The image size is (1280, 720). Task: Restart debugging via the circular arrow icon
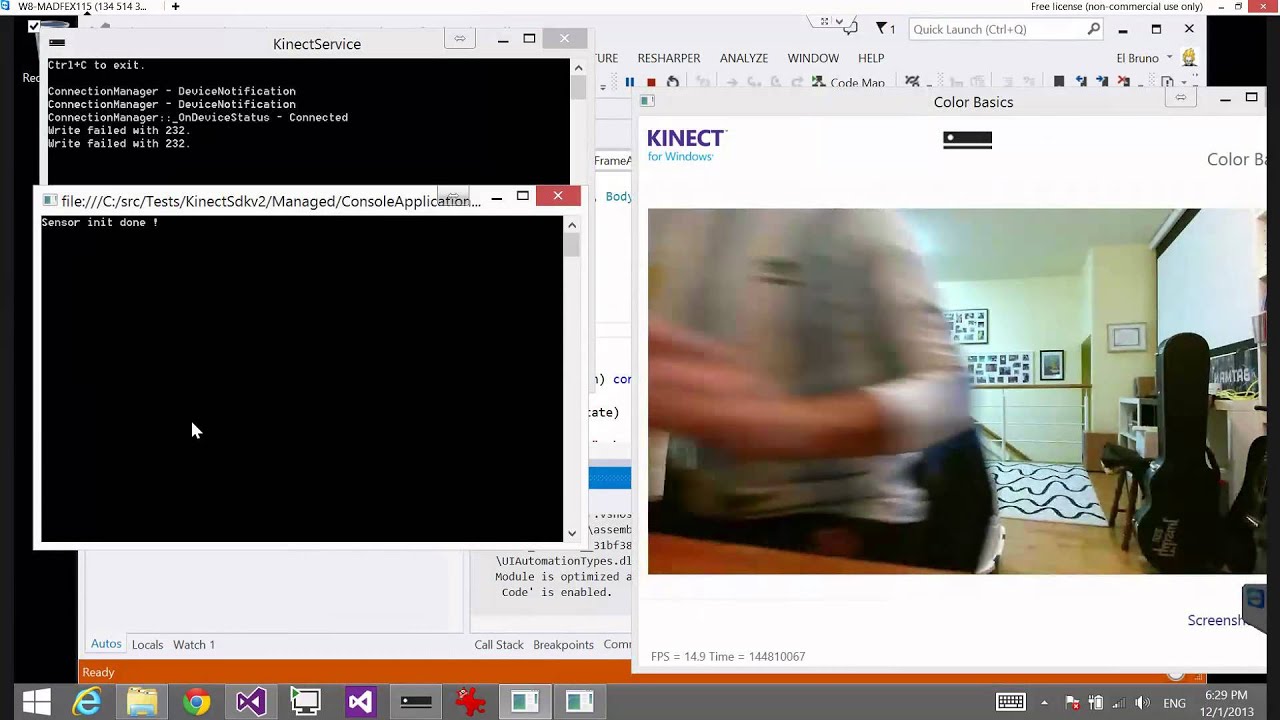click(x=673, y=82)
